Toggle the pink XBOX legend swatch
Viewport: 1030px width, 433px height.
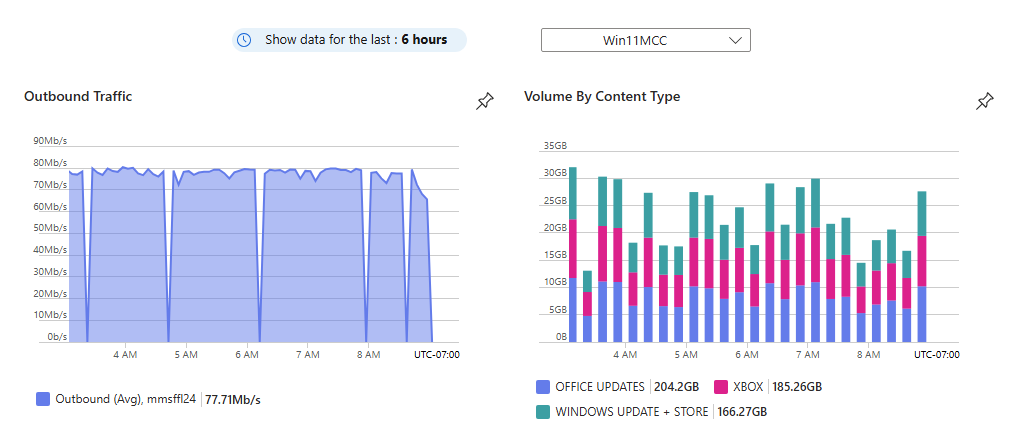click(721, 386)
